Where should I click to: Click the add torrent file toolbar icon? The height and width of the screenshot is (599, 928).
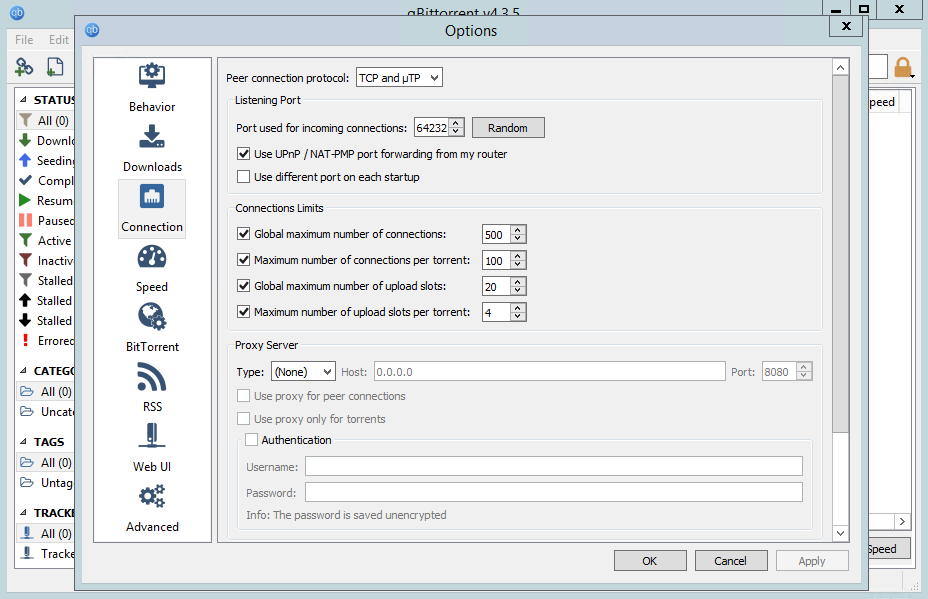coord(55,67)
